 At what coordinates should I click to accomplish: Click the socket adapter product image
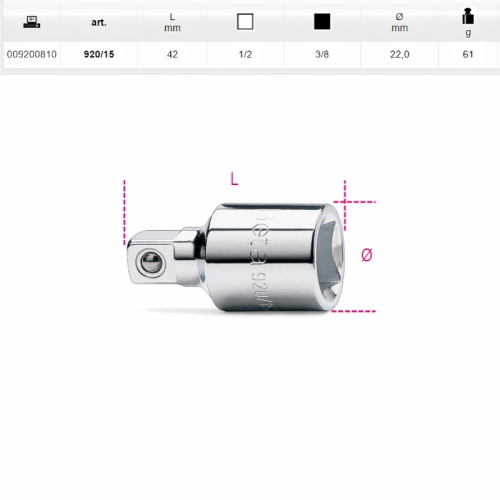(x=235, y=258)
